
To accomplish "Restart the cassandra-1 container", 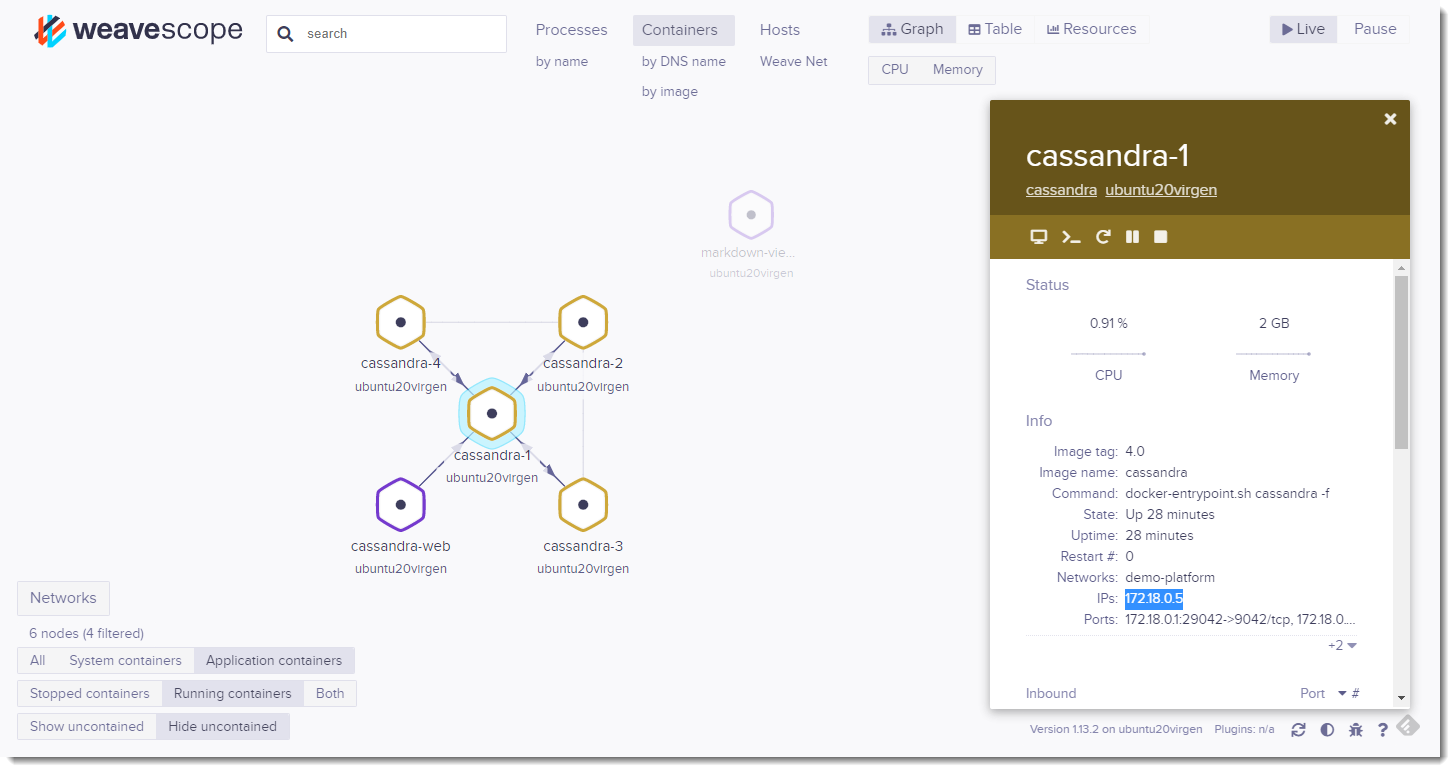I will point(1103,237).
